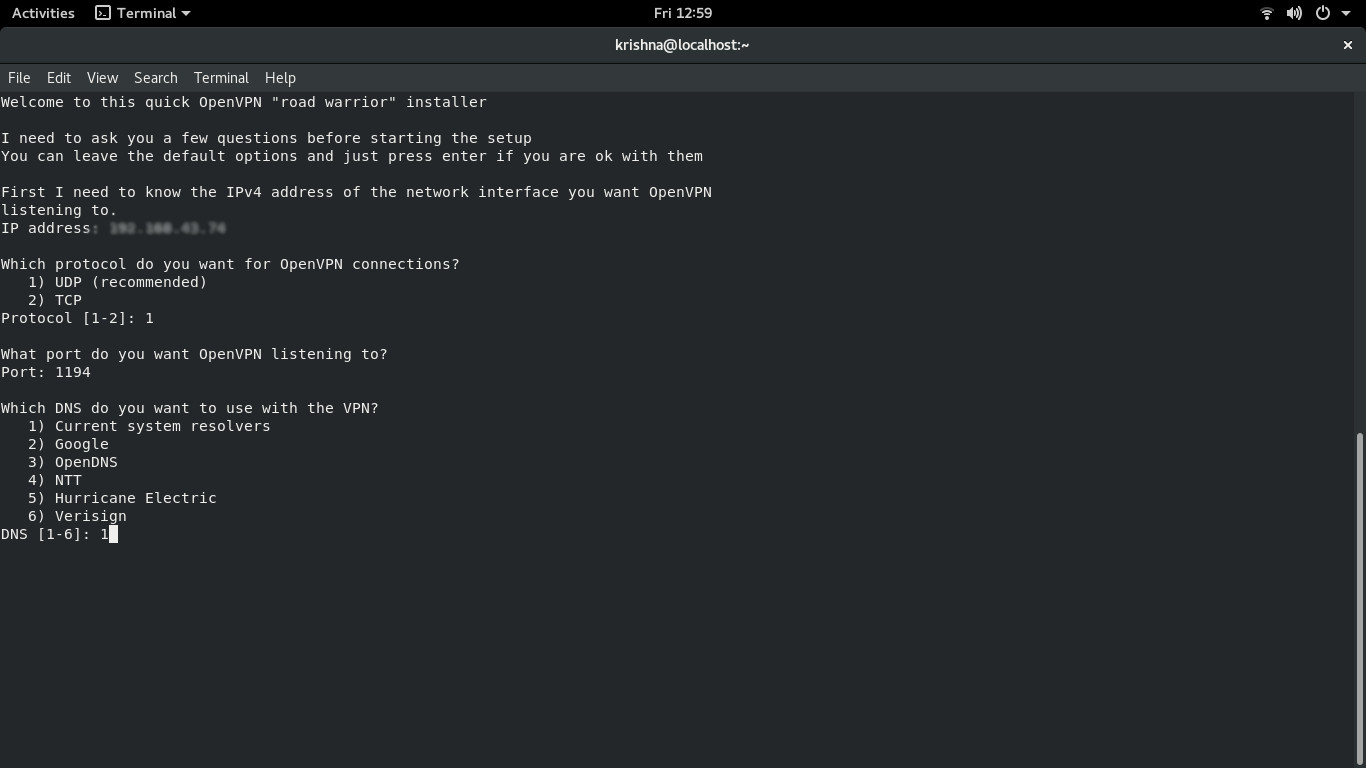This screenshot has height=768, width=1366.
Task: Click the Terminal app icon in top bar
Action: 103,13
